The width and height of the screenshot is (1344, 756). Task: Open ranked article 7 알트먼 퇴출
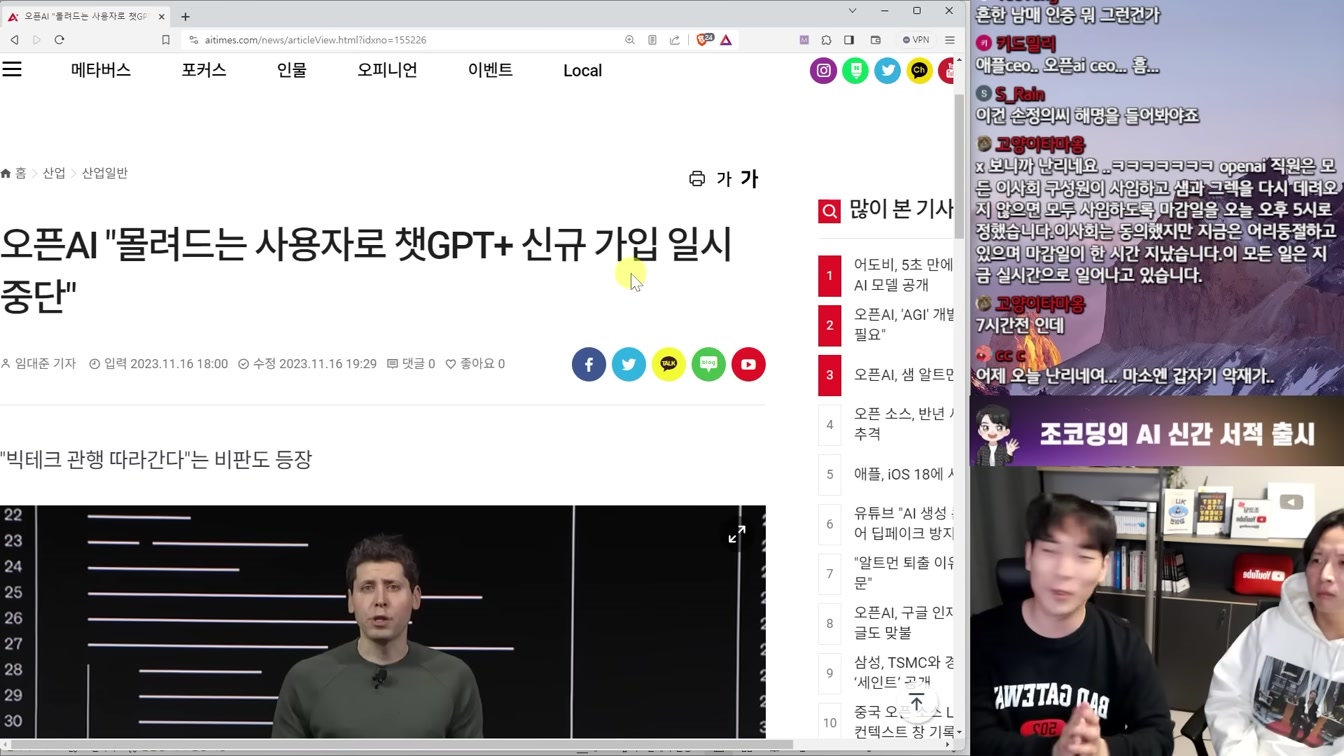coord(886,573)
